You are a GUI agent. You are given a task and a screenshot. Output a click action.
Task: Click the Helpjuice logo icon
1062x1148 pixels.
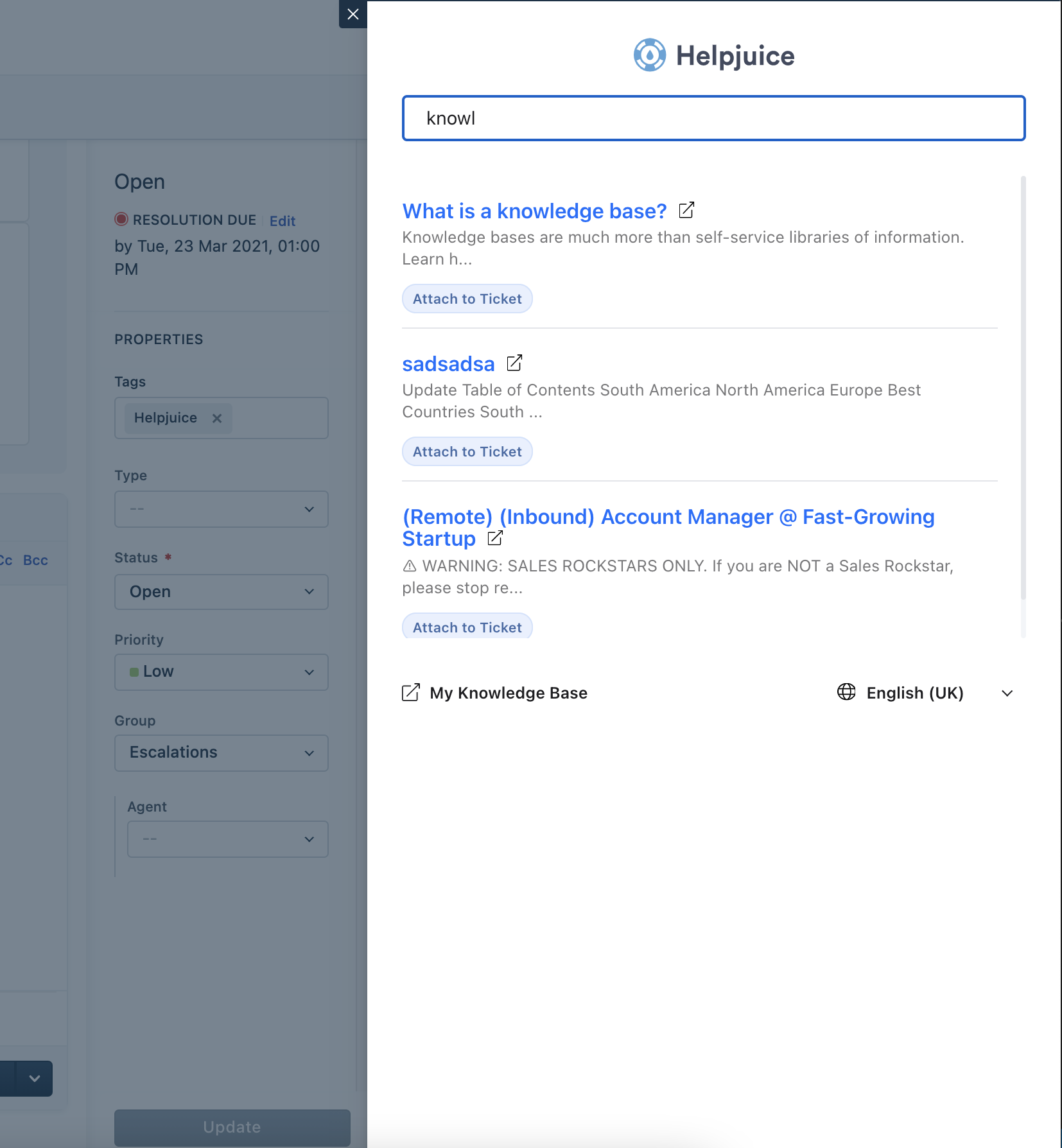coord(650,55)
